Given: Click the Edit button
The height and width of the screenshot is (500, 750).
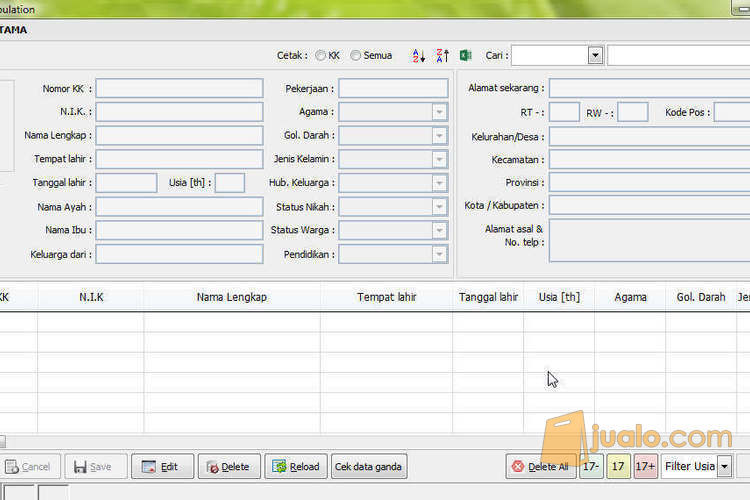Looking at the screenshot, I should click(x=163, y=467).
